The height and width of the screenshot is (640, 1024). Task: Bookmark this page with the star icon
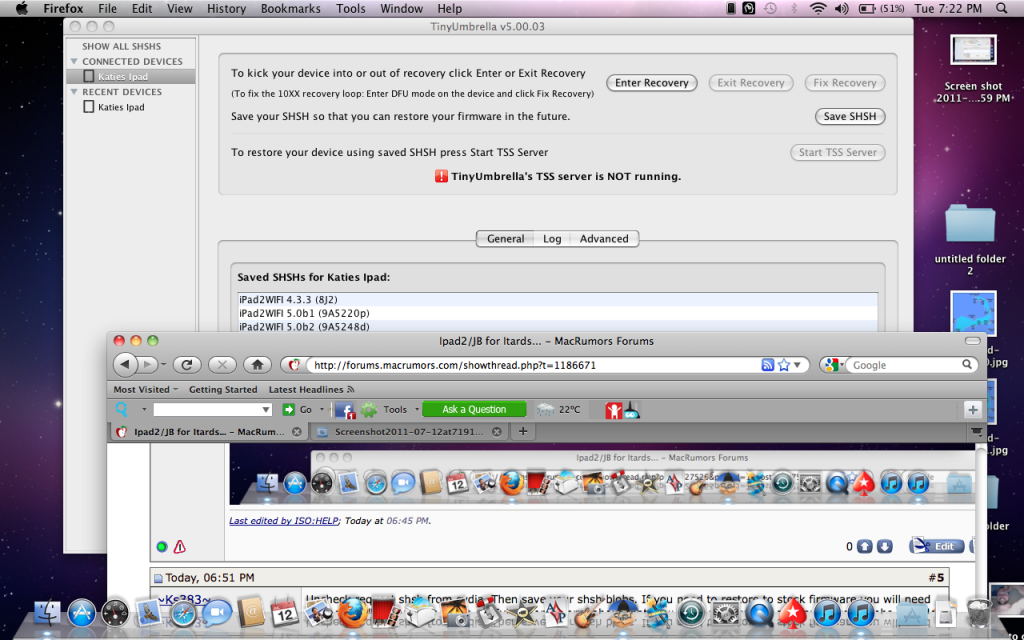pos(784,365)
